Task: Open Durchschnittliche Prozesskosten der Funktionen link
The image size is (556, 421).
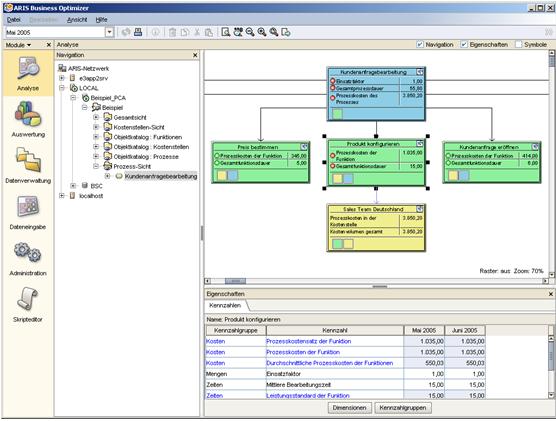Action: 329,363
